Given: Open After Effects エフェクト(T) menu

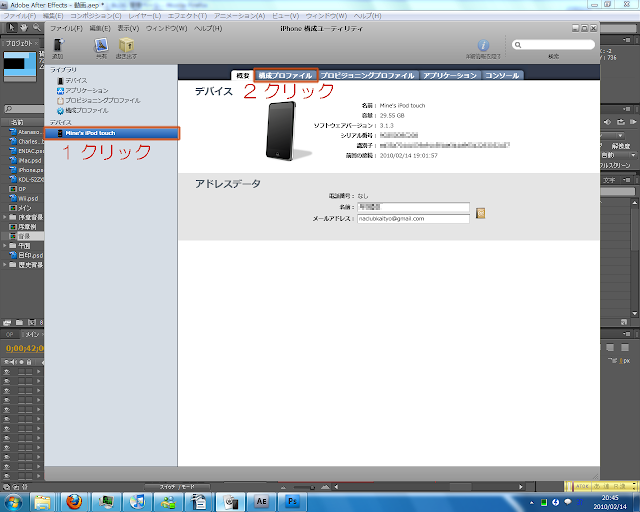Looking at the screenshot, I should pyautogui.click(x=187, y=16).
